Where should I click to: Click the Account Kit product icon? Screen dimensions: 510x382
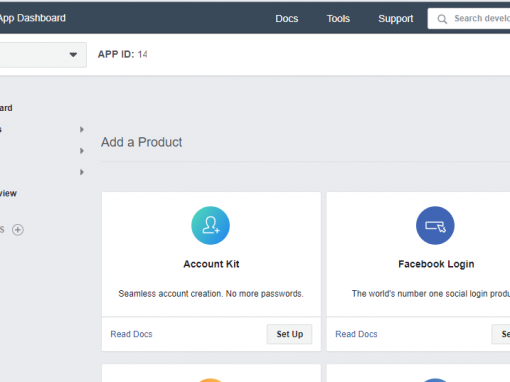(210, 225)
